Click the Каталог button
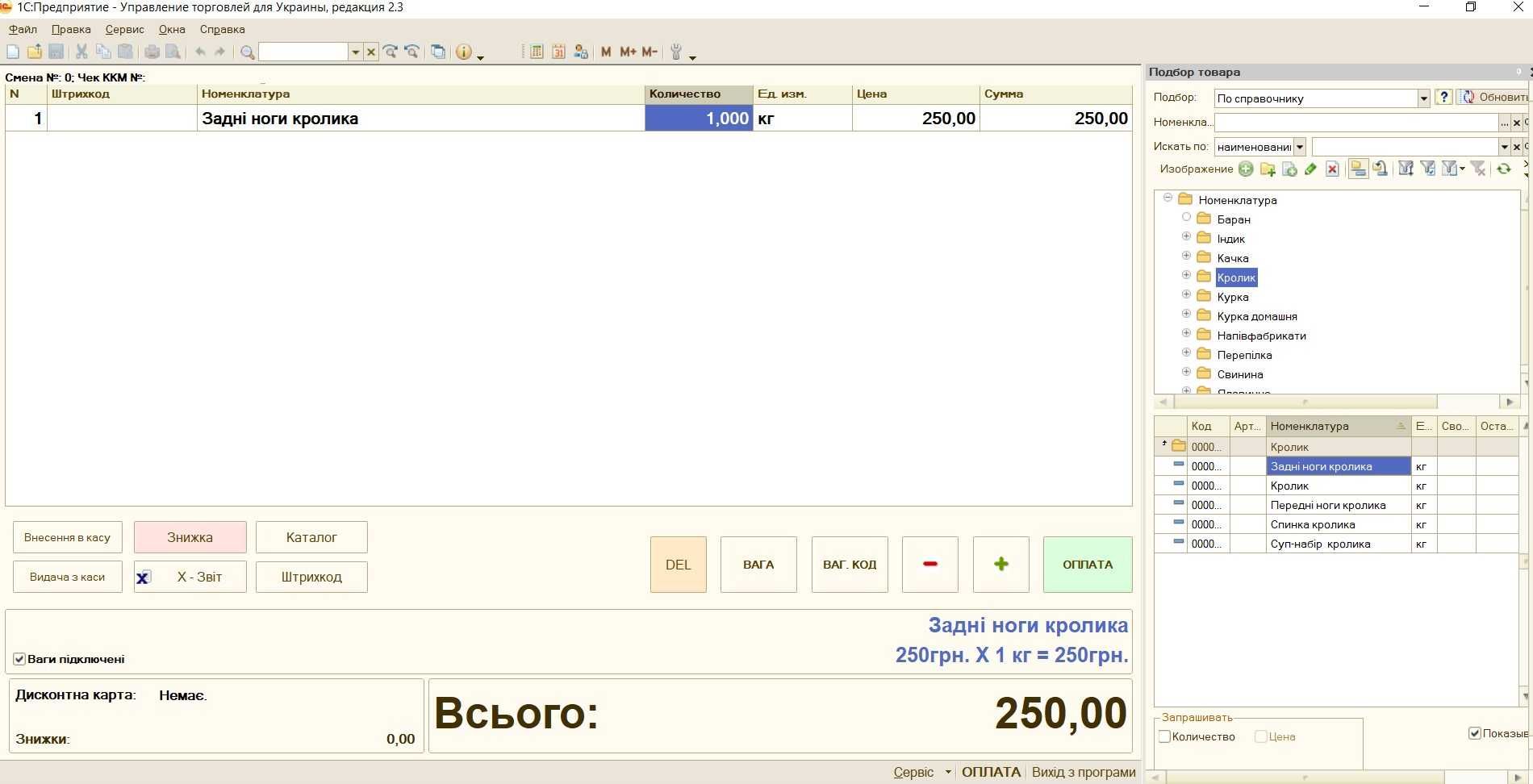Screen dimensions: 1533x784 tap(311, 537)
